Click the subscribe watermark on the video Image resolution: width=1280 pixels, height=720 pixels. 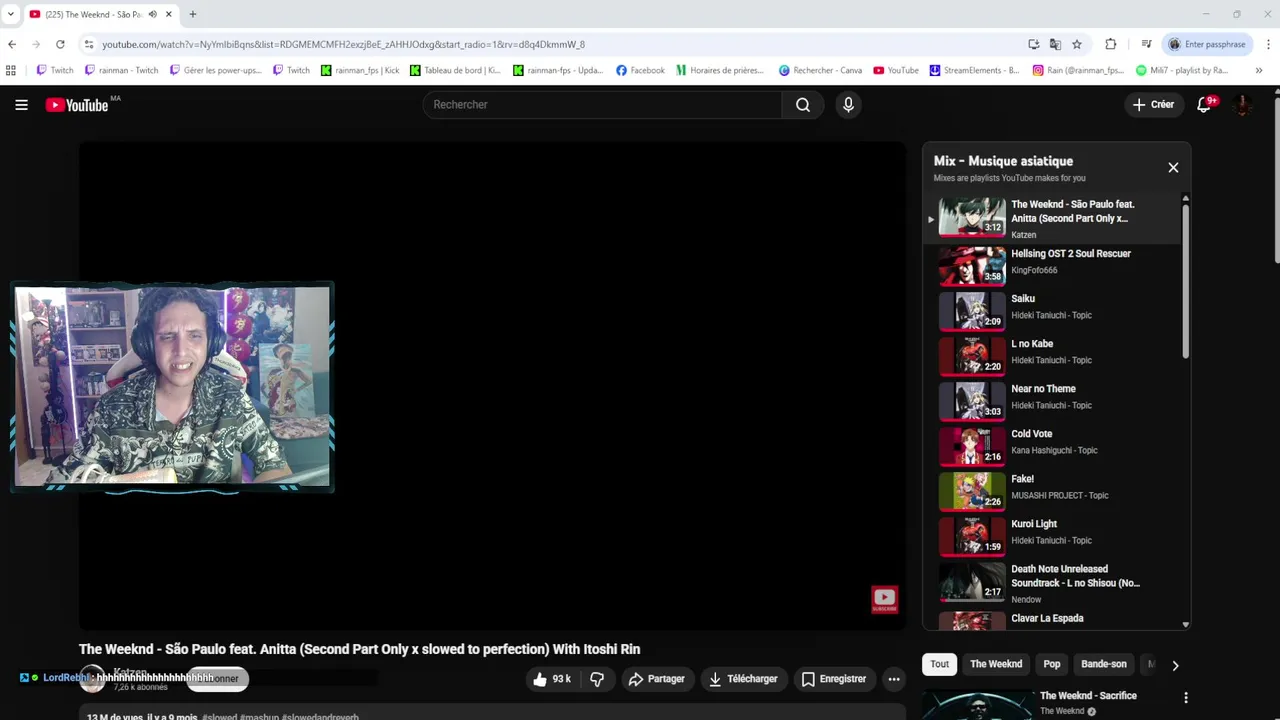click(x=884, y=599)
